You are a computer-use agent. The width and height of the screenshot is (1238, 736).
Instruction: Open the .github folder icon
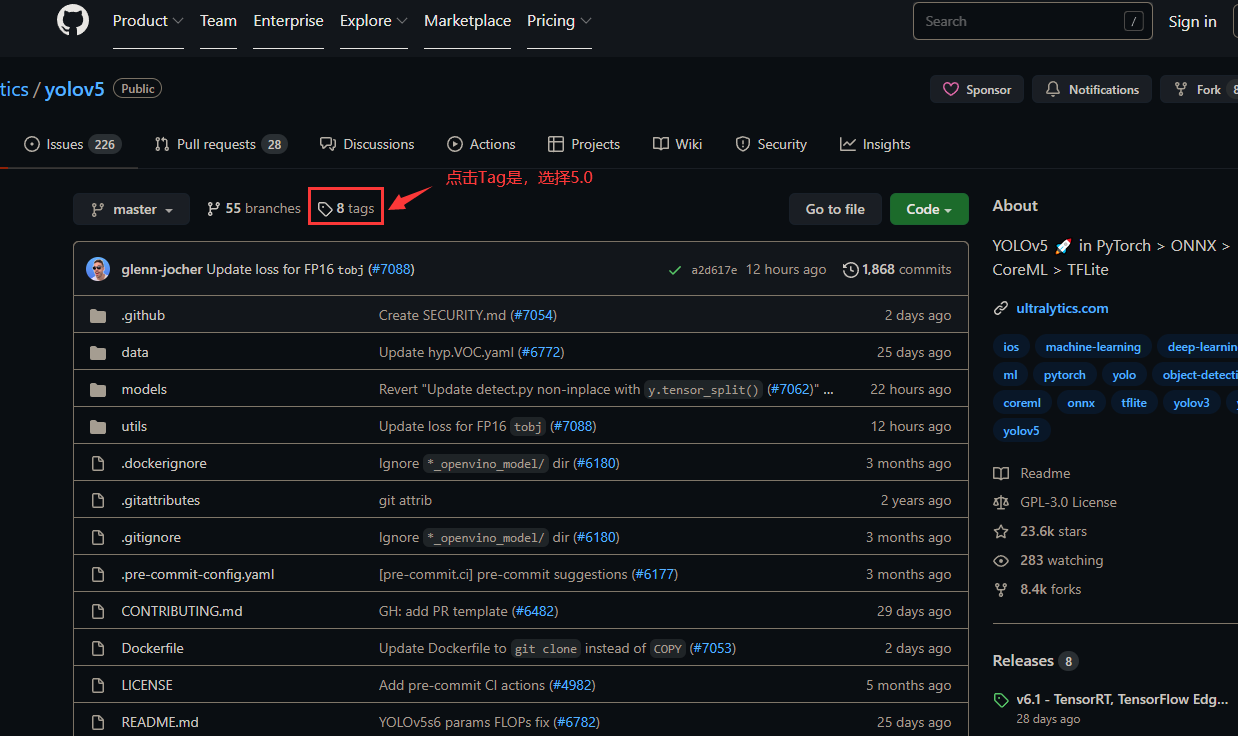click(x=98, y=316)
